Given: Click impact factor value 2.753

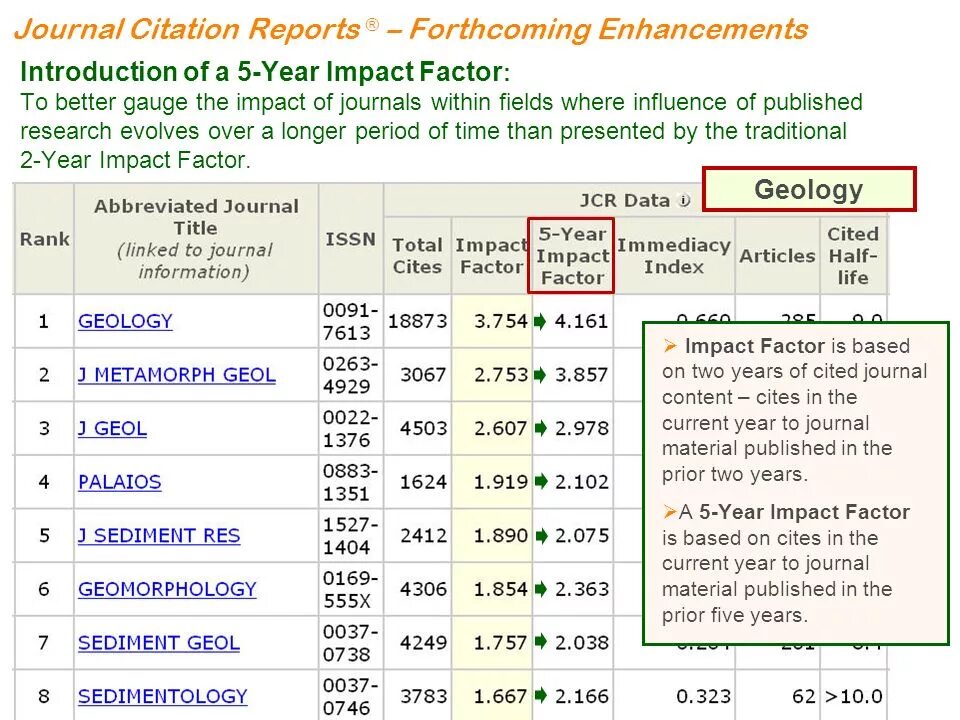Looking at the screenshot, I should point(501,374).
